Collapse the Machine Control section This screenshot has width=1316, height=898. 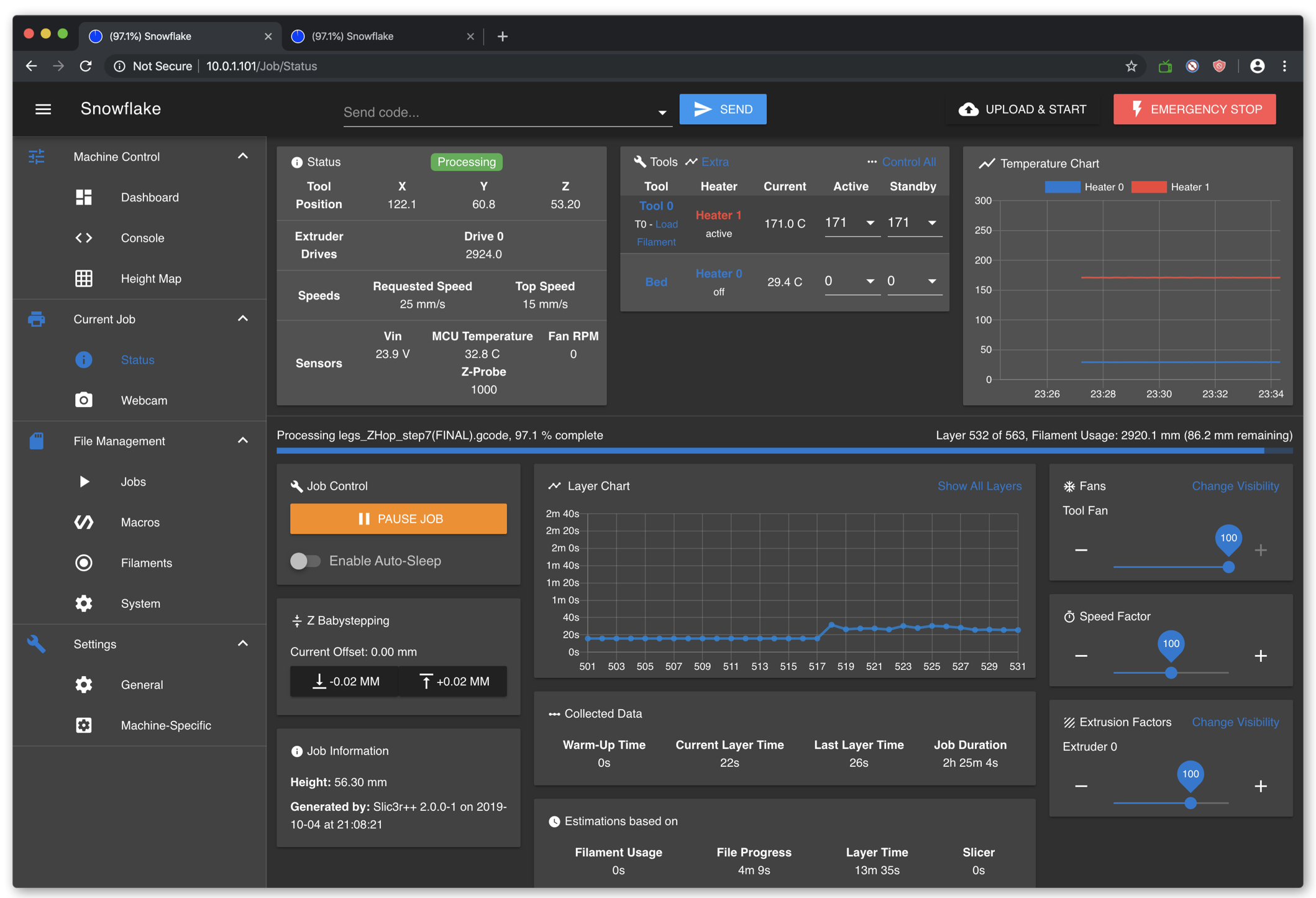pos(243,157)
